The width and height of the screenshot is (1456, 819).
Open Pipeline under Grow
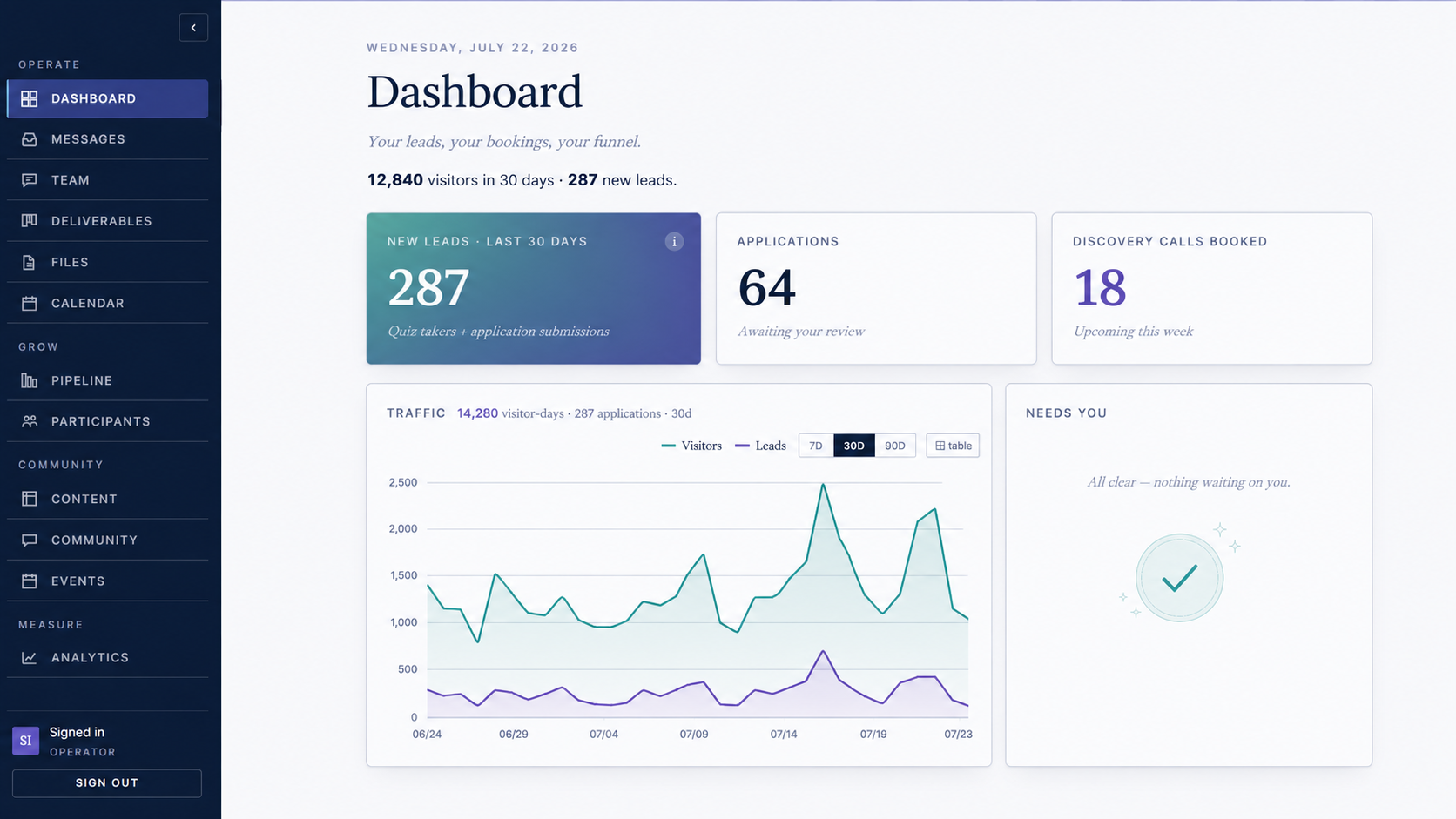(x=107, y=380)
